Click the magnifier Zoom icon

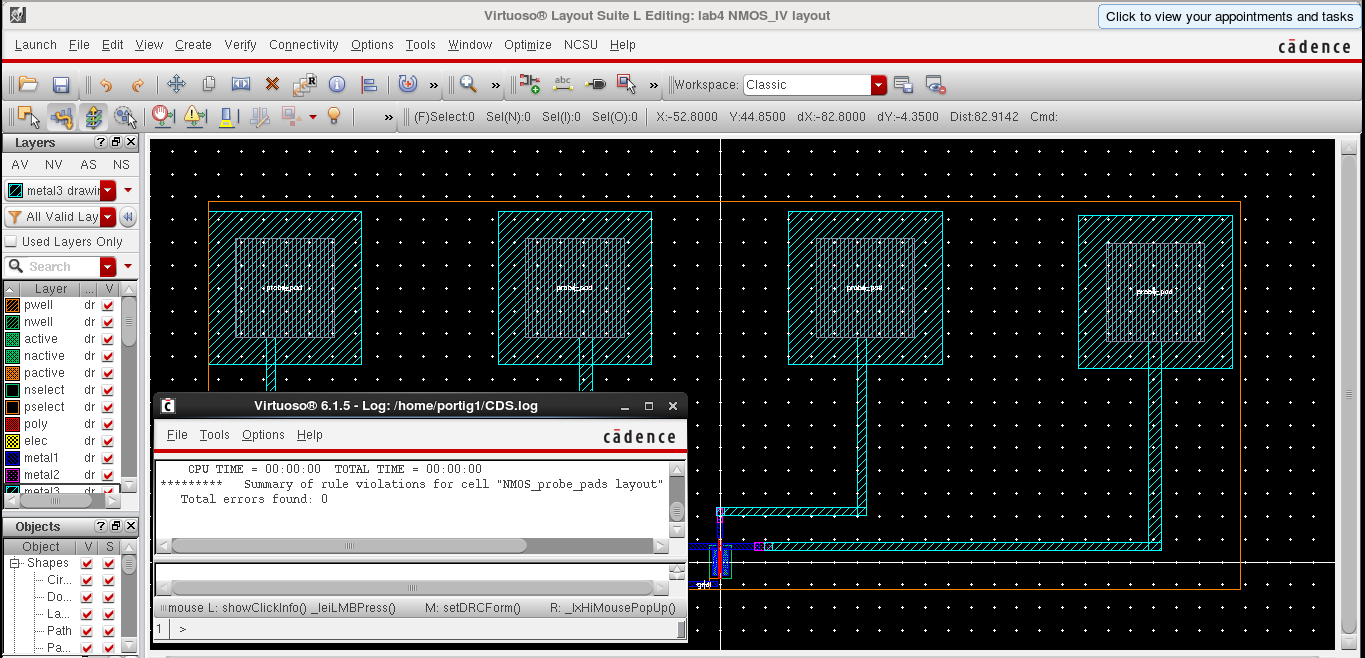pos(467,85)
